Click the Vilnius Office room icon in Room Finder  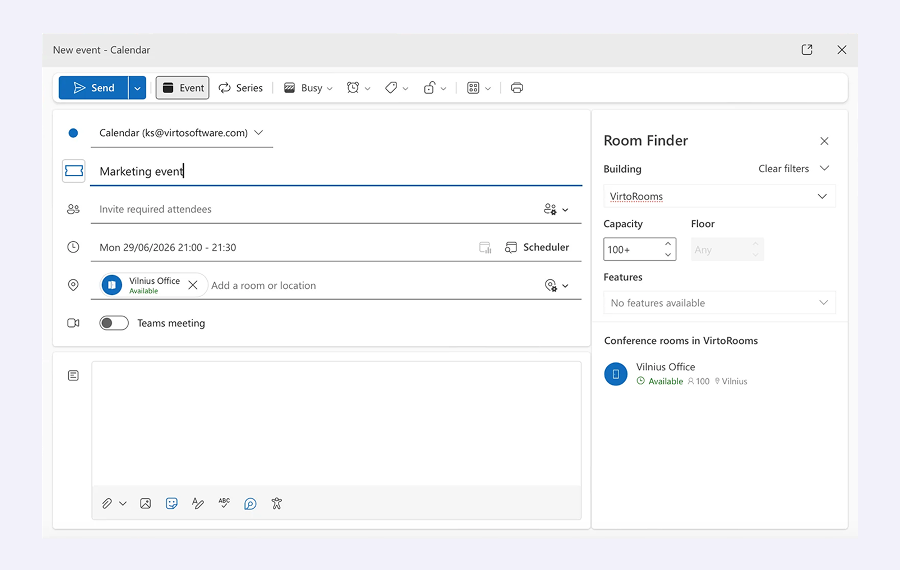616,374
